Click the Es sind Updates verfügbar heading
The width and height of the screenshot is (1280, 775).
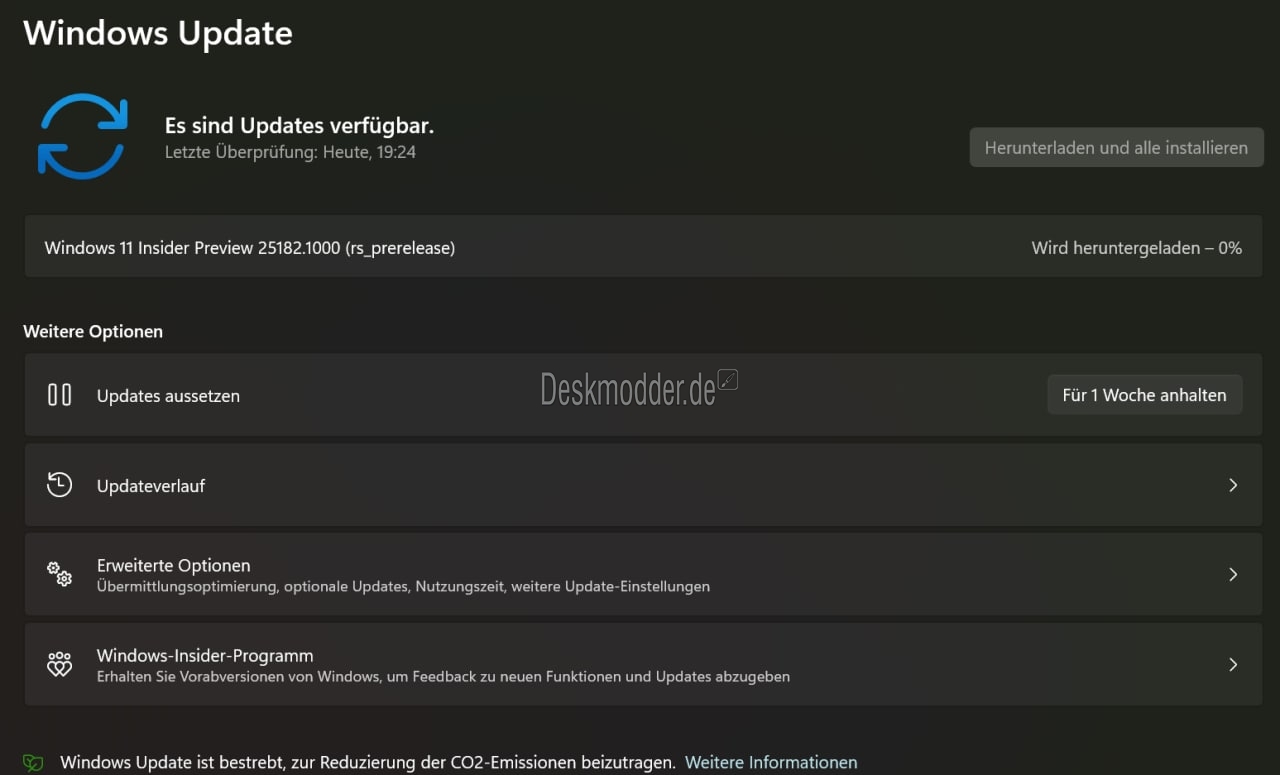(x=299, y=126)
